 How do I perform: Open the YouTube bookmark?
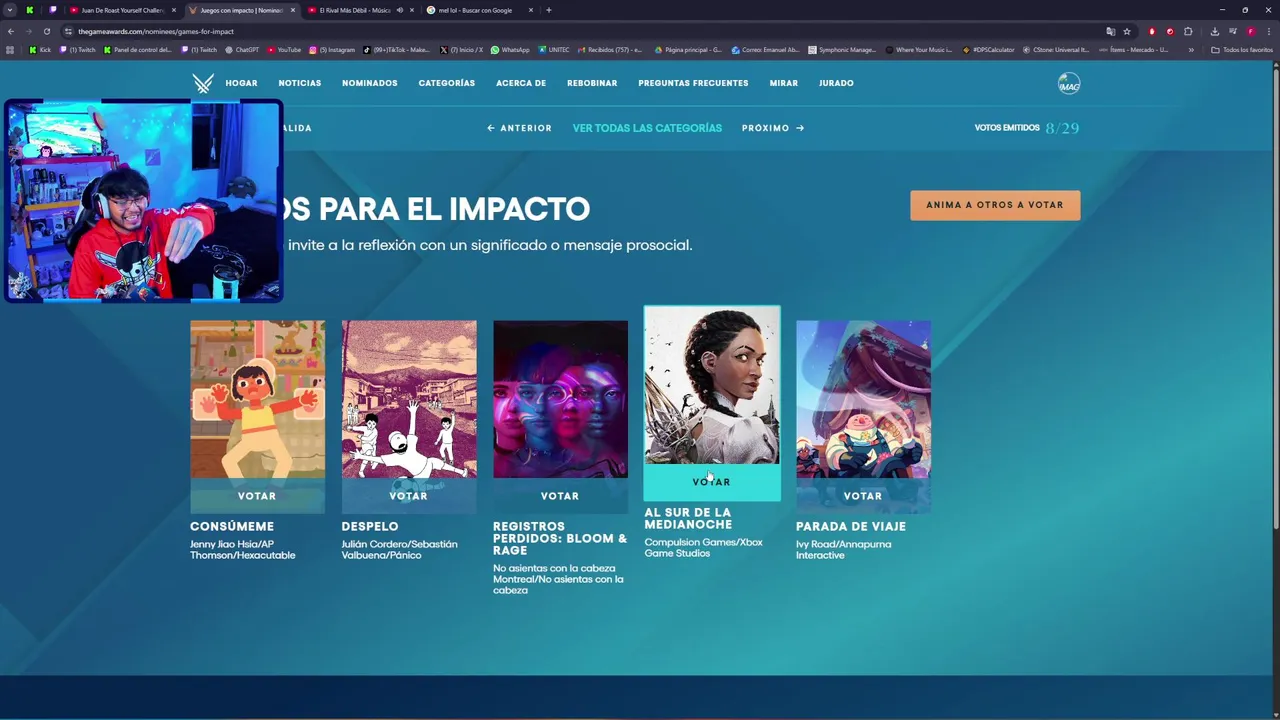tap(284, 50)
